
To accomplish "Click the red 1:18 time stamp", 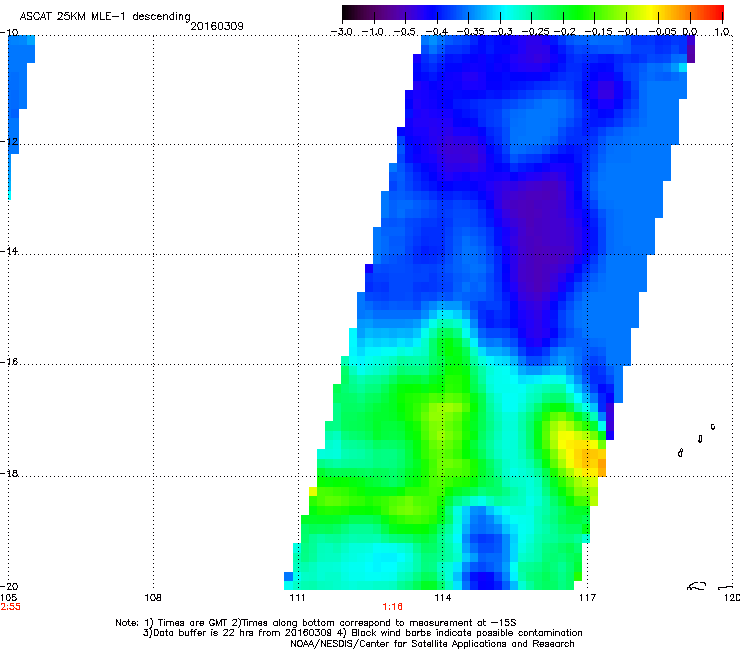I will (392, 607).
